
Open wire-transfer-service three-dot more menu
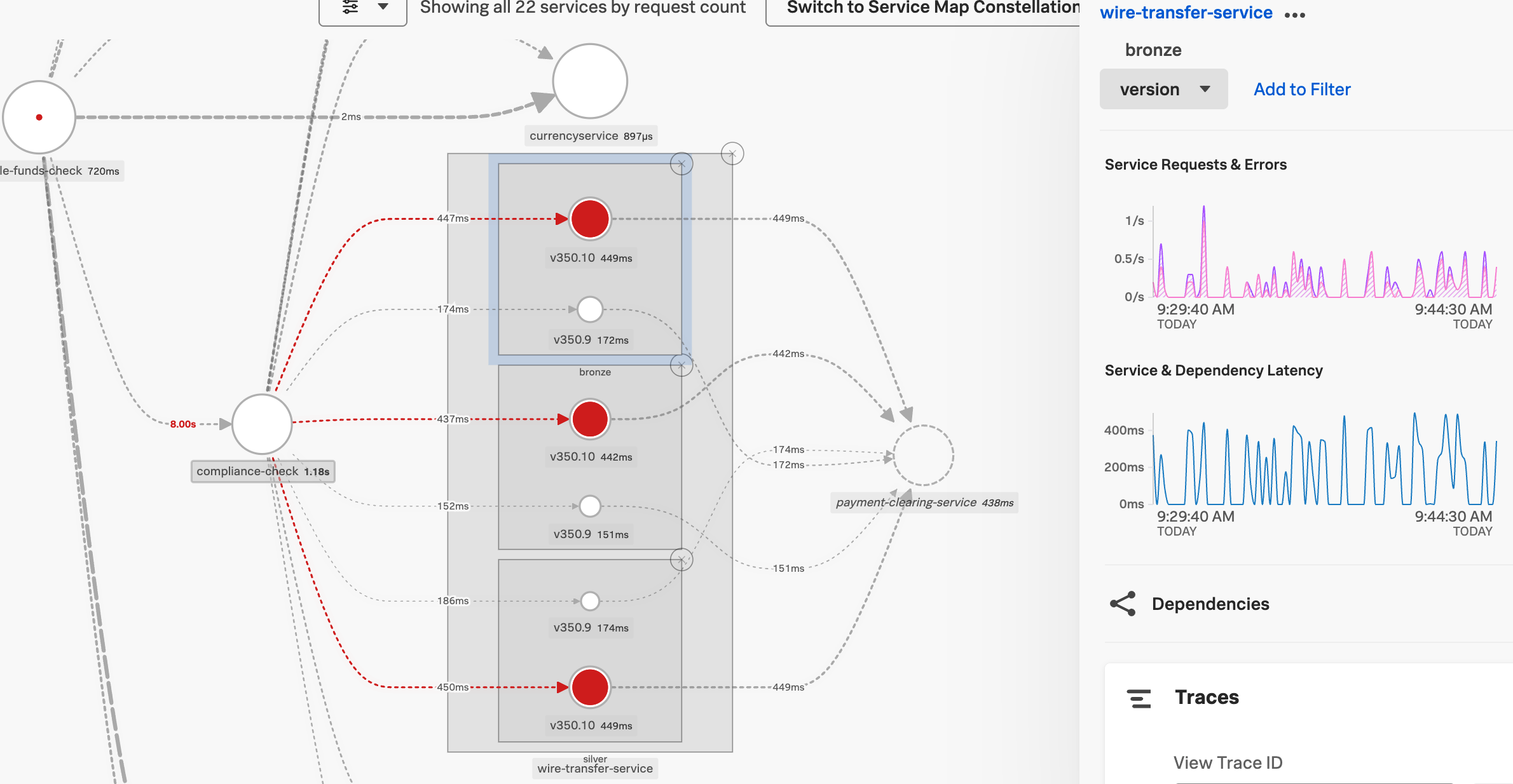(x=1295, y=15)
